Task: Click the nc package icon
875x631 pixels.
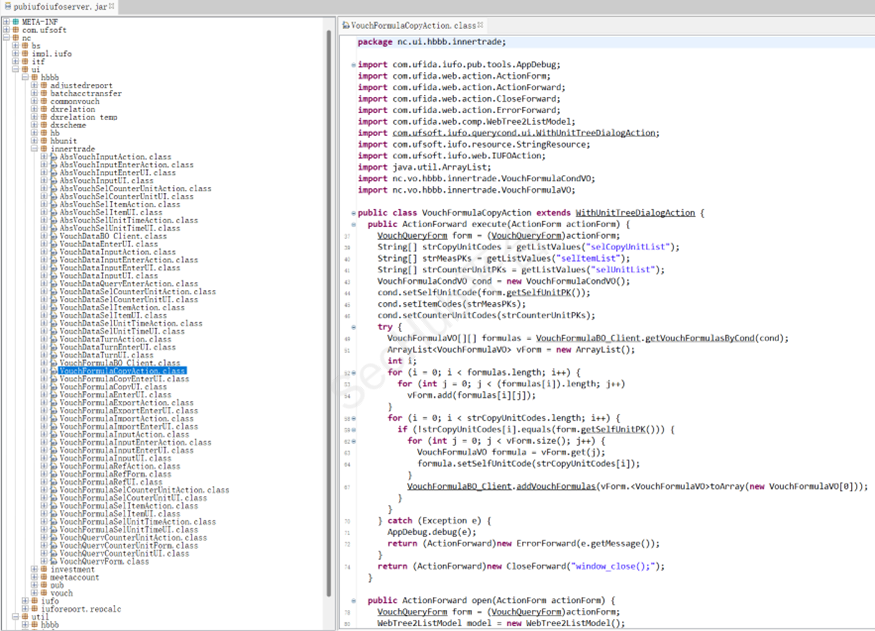Action: click(16, 38)
